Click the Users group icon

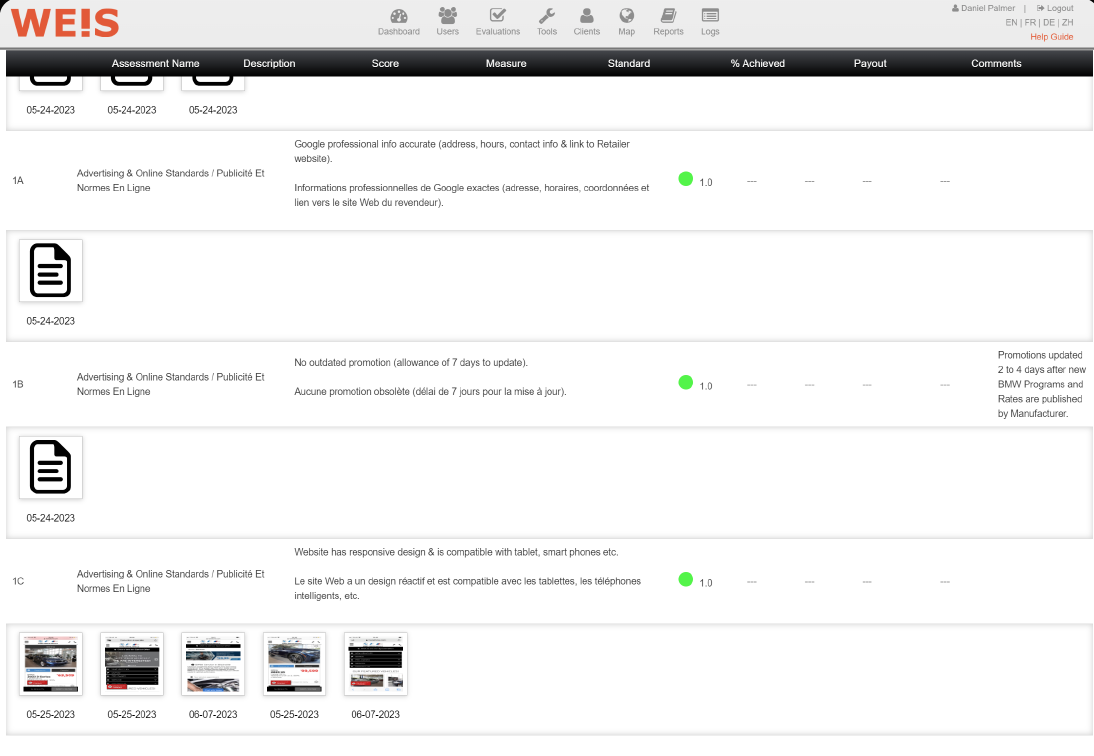448,16
